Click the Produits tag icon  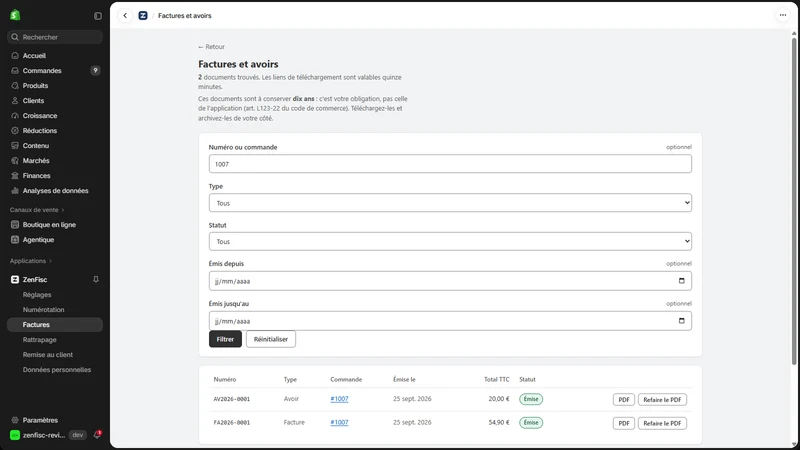pos(15,86)
